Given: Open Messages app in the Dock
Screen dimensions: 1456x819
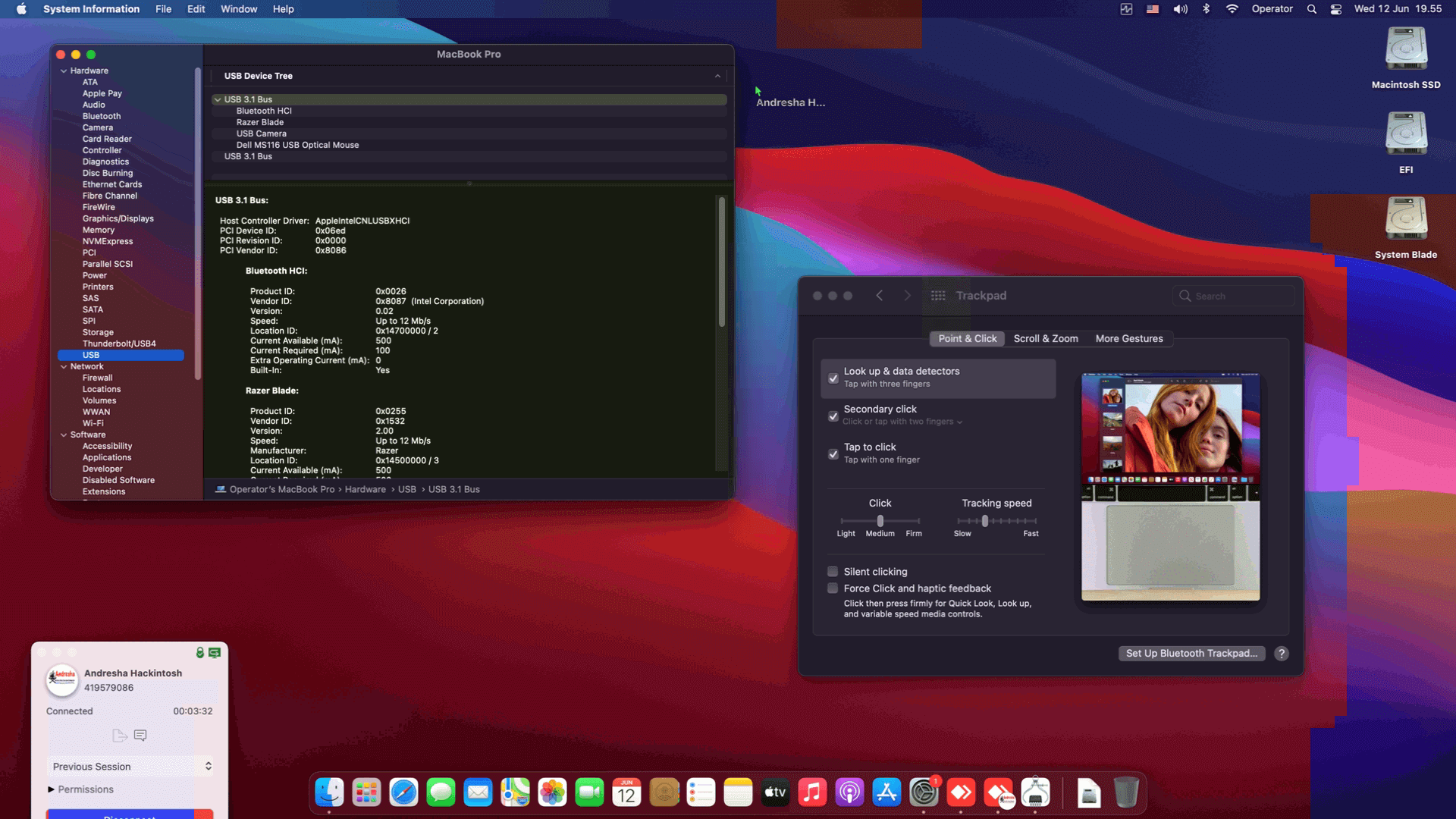Looking at the screenshot, I should click(x=441, y=793).
